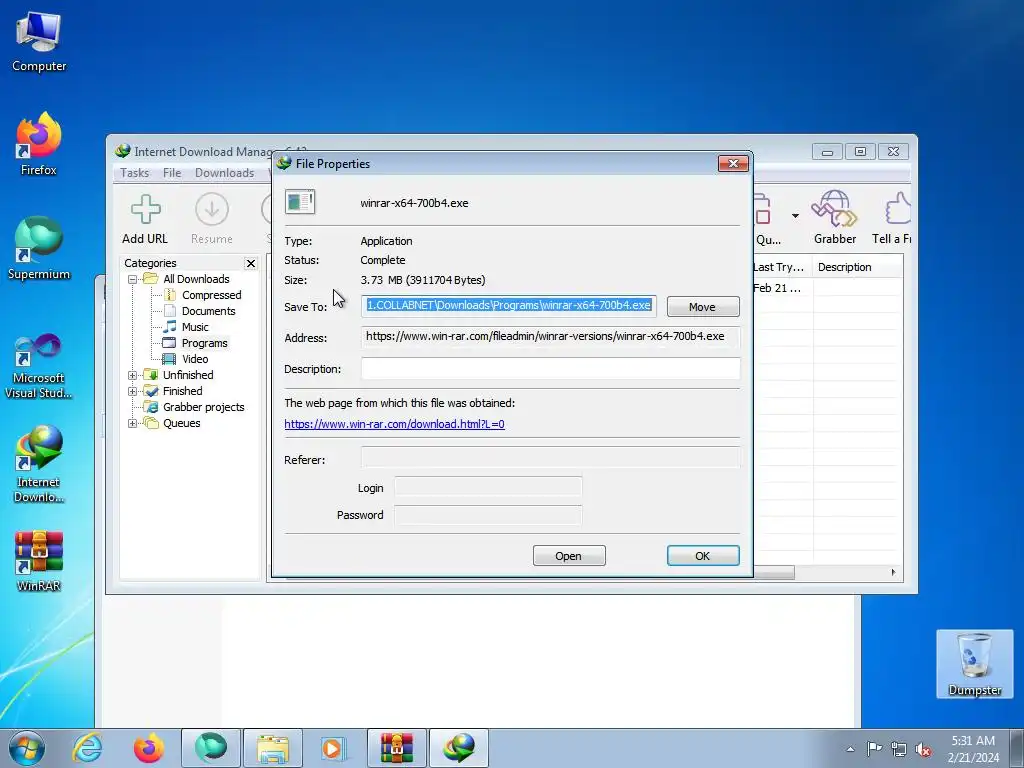Click the Description column header
The image size is (1024, 768).
click(857, 267)
